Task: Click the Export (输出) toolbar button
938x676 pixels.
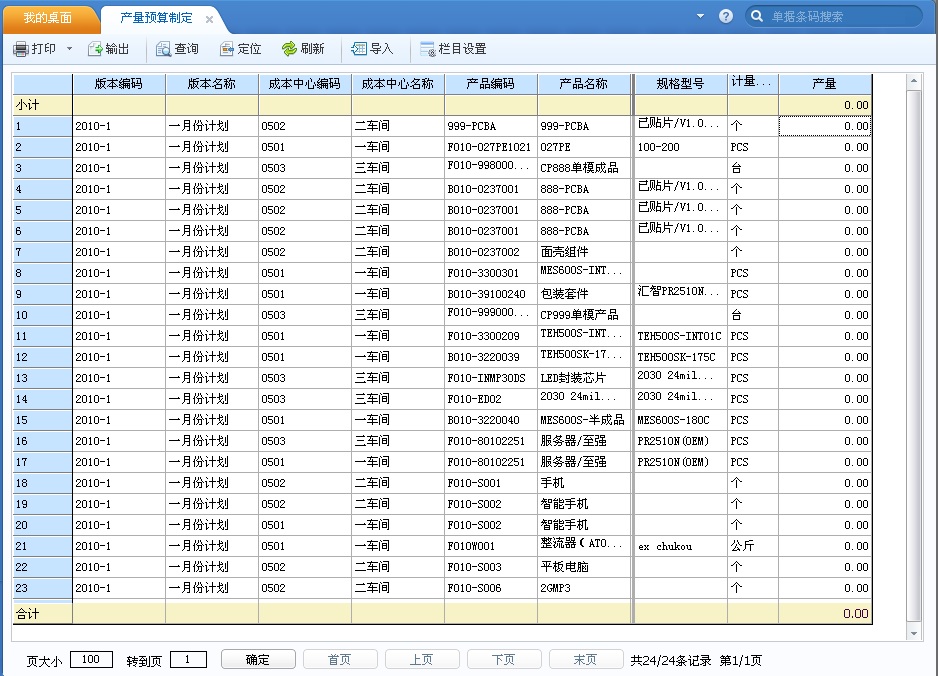Action: point(109,49)
